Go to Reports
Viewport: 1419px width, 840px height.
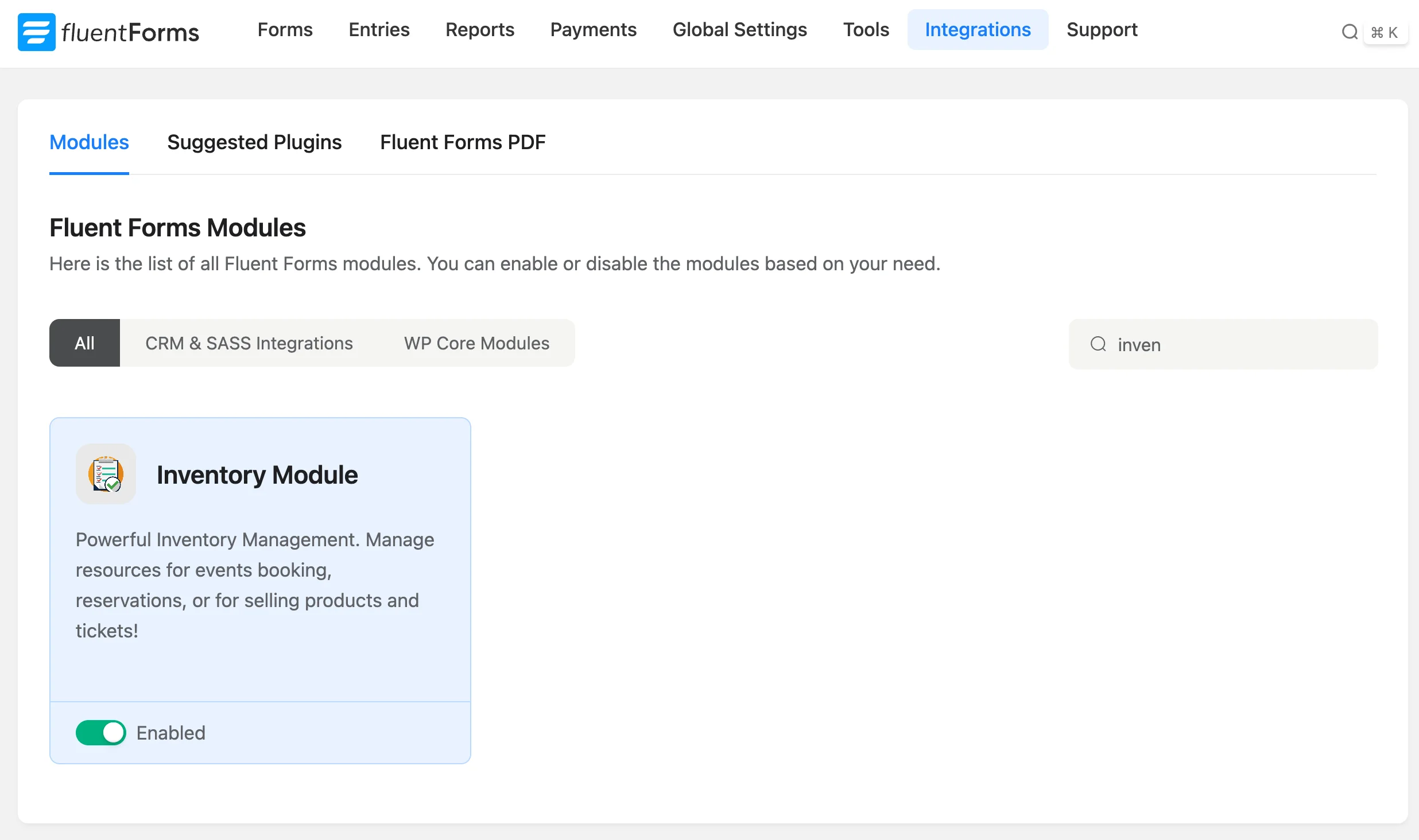click(x=480, y=30)
